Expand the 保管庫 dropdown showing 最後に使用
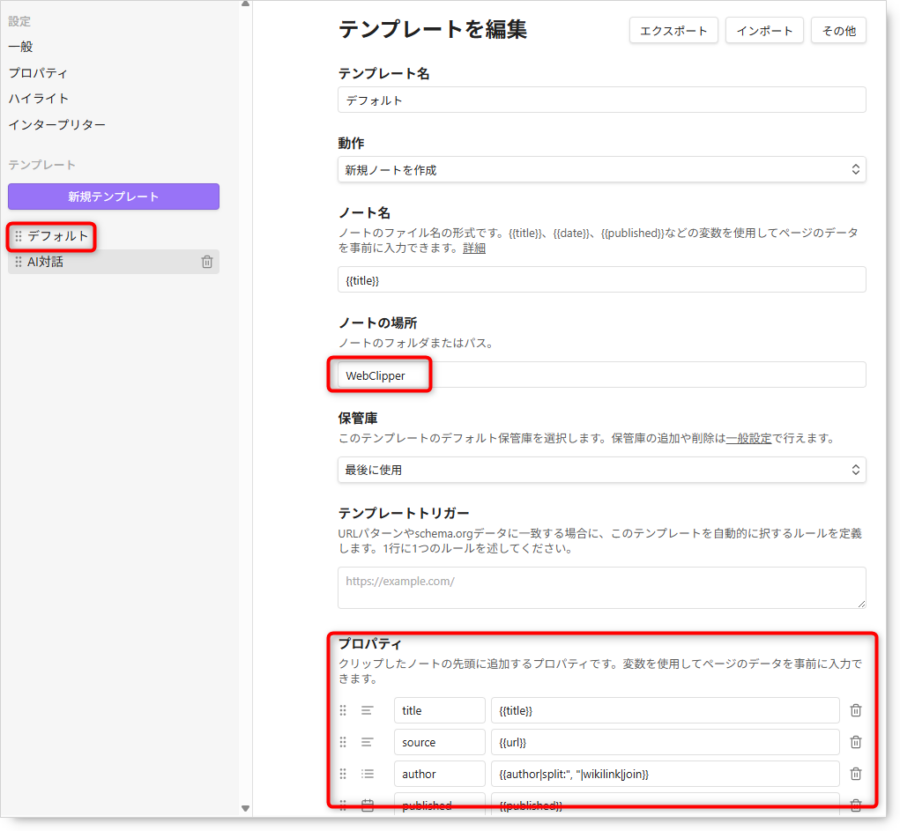Screen dimensions: 900x831 pos(601,469)
